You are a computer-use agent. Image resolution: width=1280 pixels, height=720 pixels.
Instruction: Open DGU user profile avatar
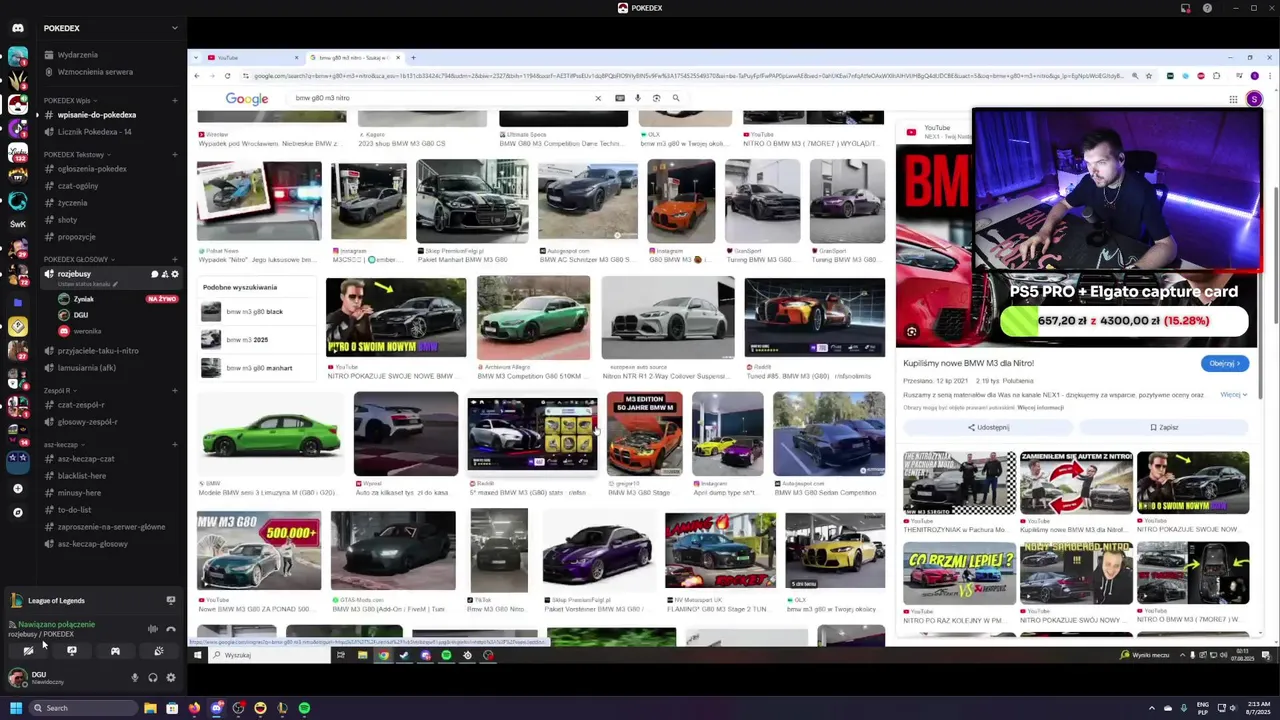pos(16,678)
